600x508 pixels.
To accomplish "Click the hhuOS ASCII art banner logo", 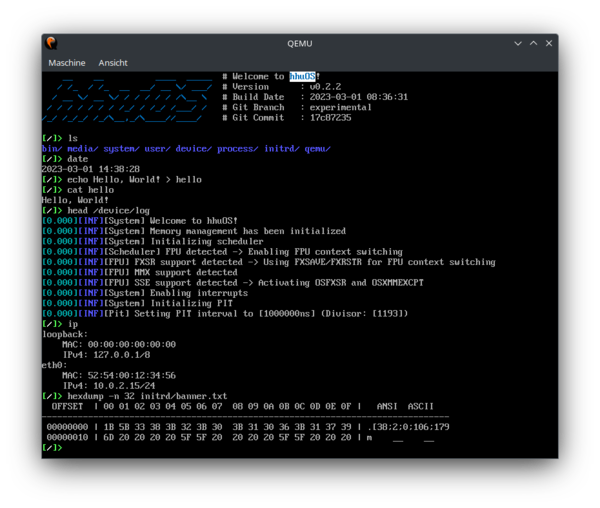I will pos(126,100).
